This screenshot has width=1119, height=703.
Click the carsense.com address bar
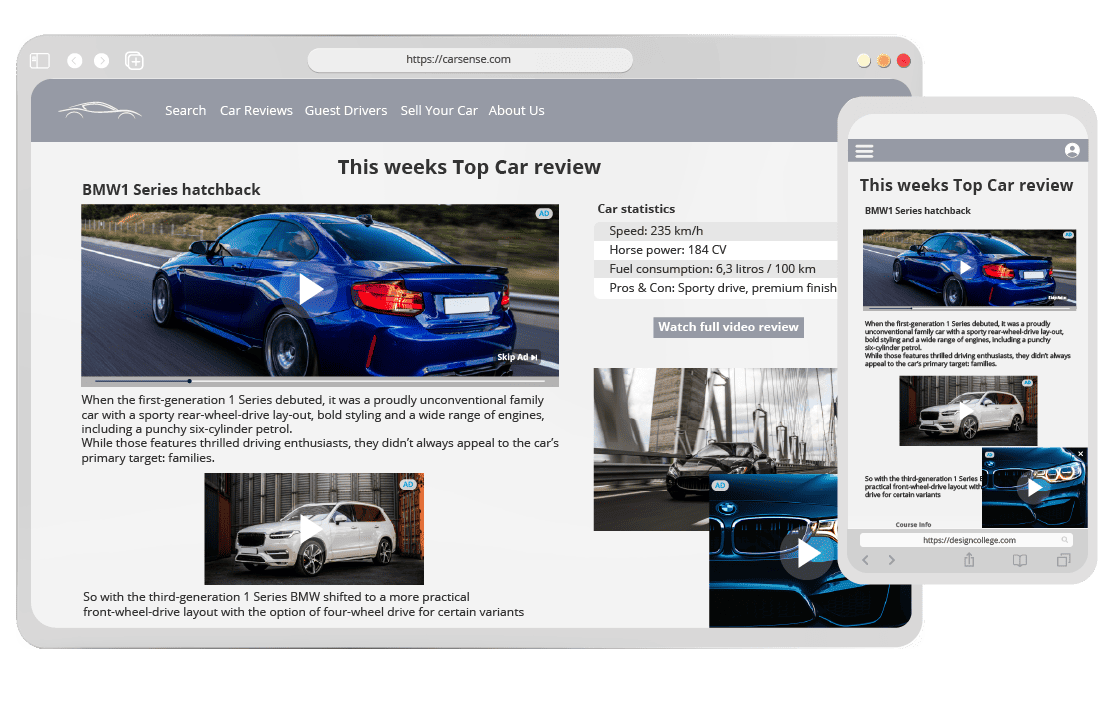pos(470,60)
